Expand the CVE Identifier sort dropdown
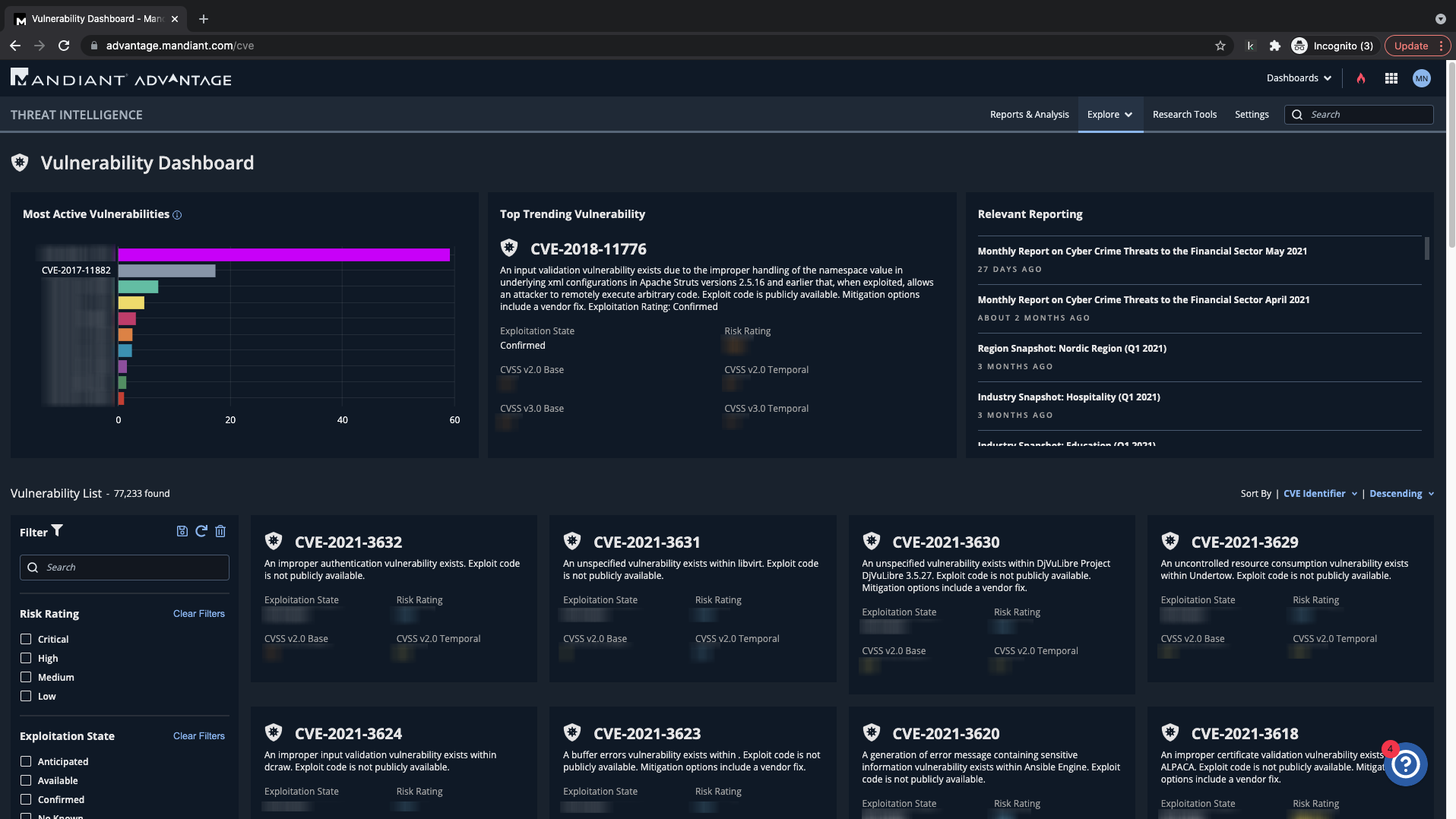This screenshot has width=1456, height=819. point(1319,494)
